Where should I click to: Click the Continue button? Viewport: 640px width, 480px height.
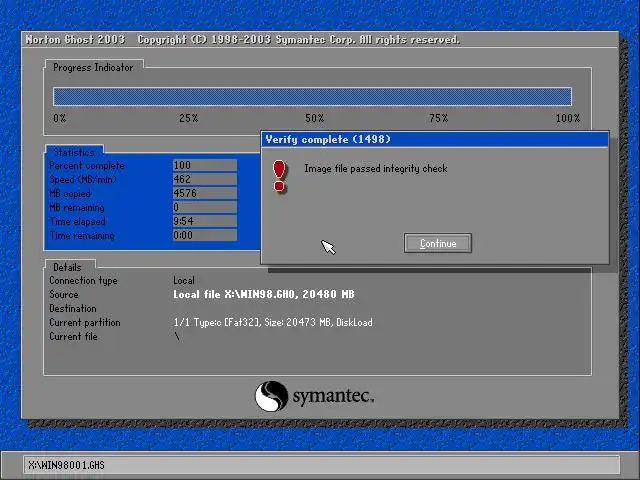point(438,243)
